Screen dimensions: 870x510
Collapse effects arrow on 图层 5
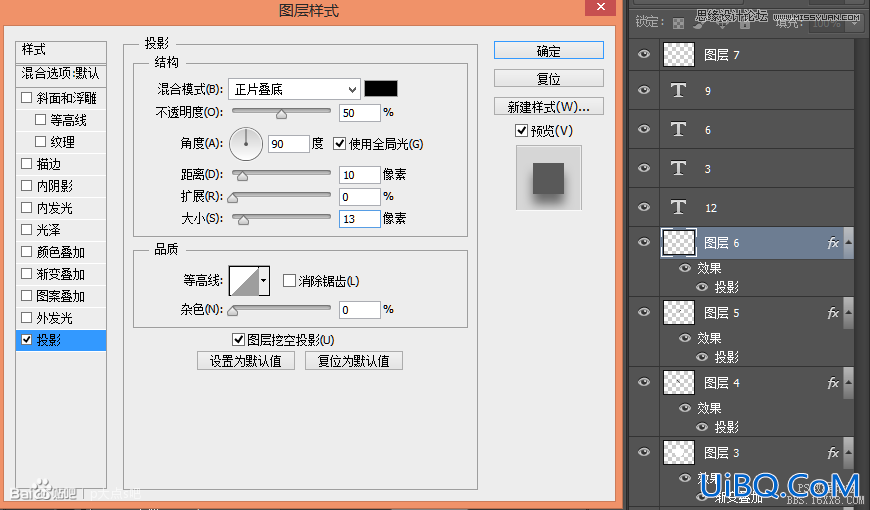848,312
